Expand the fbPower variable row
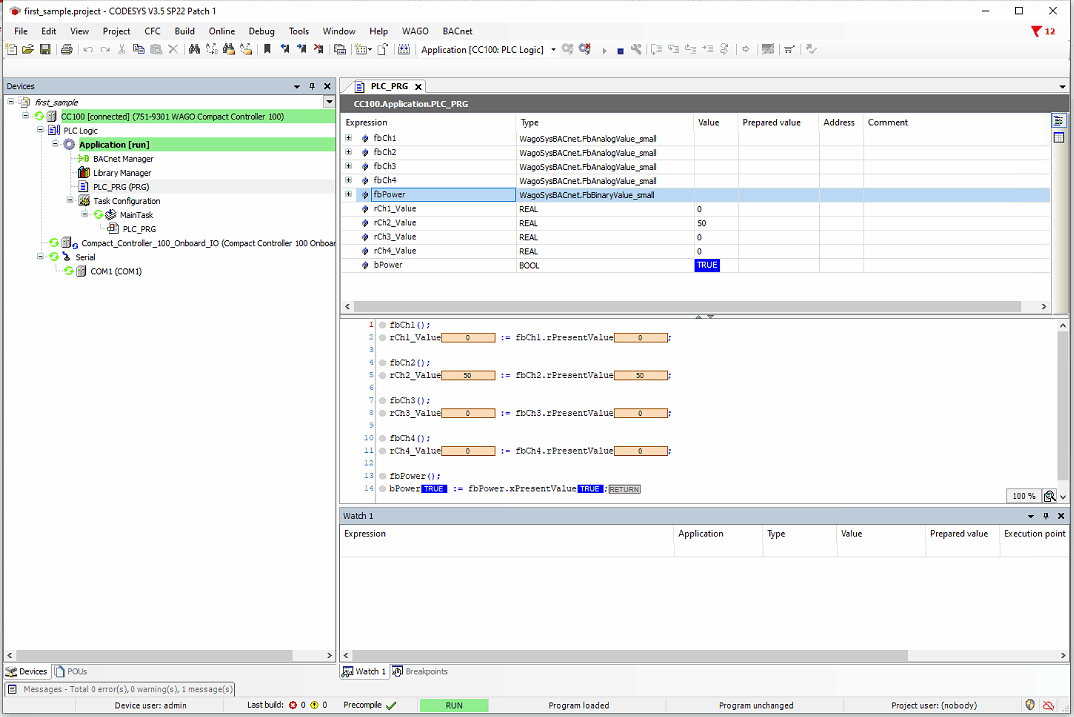 (349, 194)
